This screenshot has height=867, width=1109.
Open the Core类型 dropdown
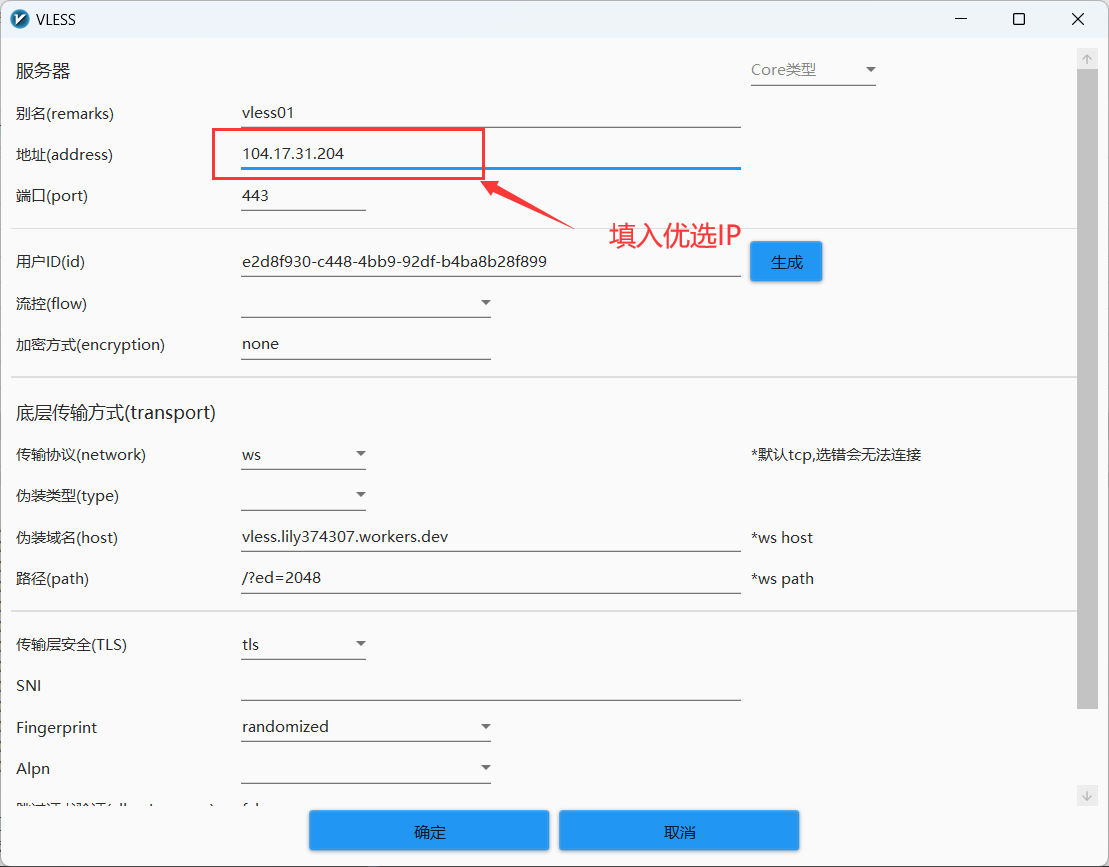click(812, 70)
